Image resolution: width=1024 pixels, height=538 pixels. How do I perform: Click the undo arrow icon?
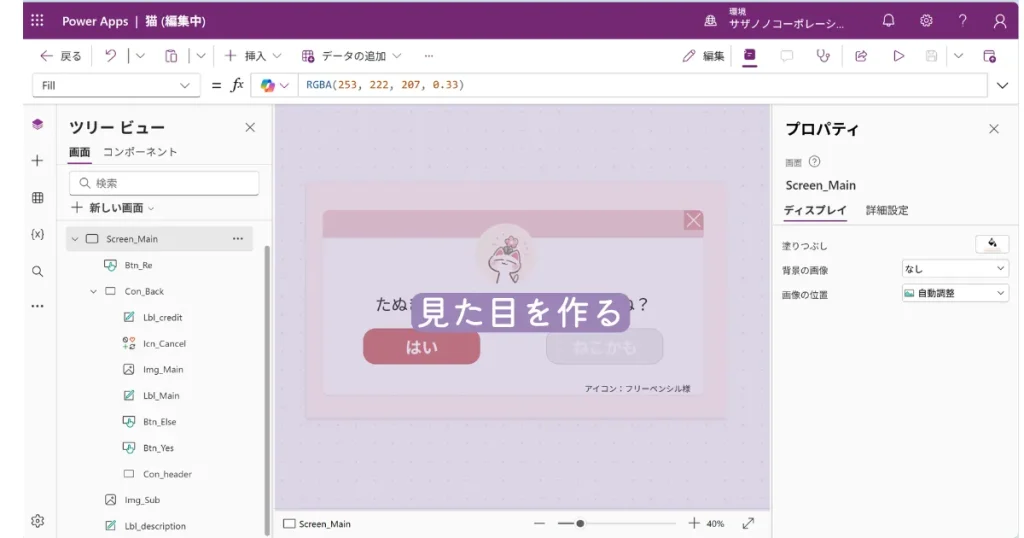pyautogui.click(x=111, y=56)
